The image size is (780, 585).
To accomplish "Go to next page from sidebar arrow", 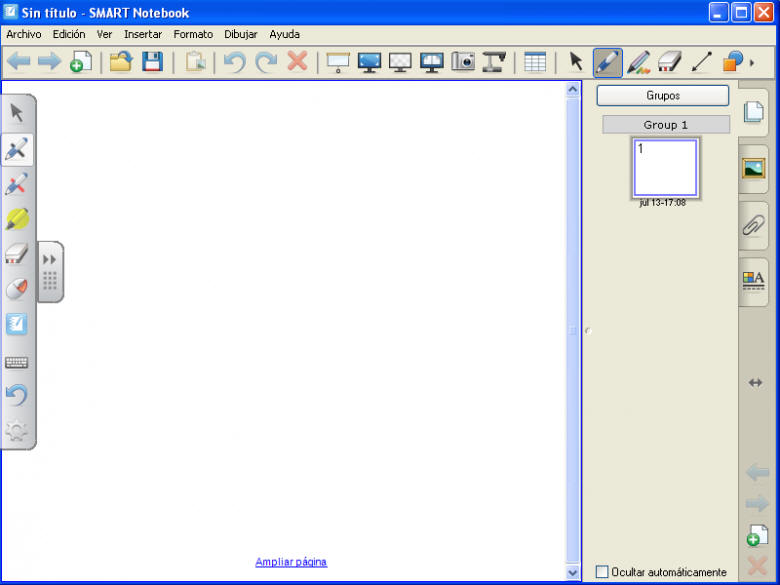I will pos(757,503).
